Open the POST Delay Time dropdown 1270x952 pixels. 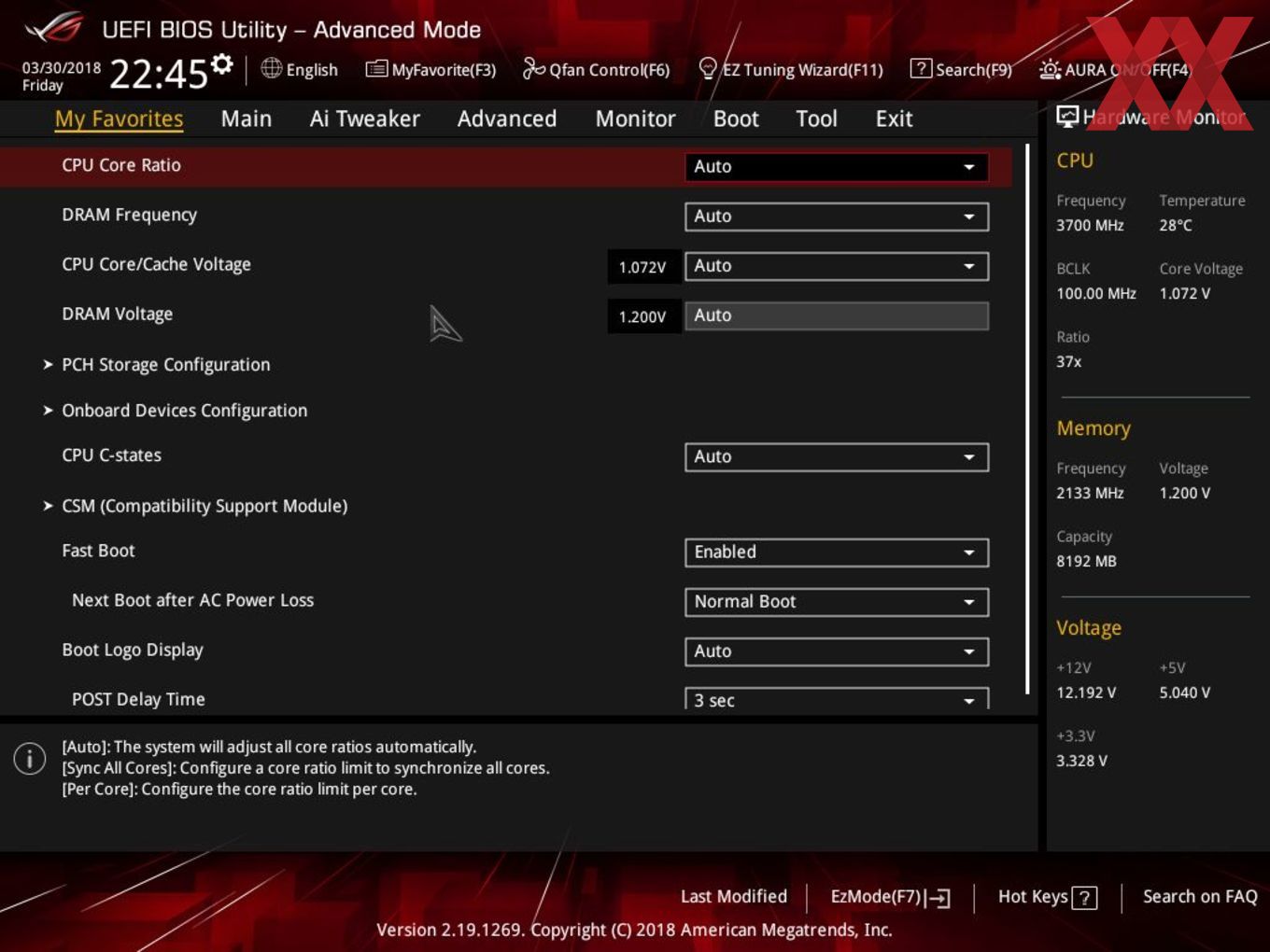click(x=837, y=699)
